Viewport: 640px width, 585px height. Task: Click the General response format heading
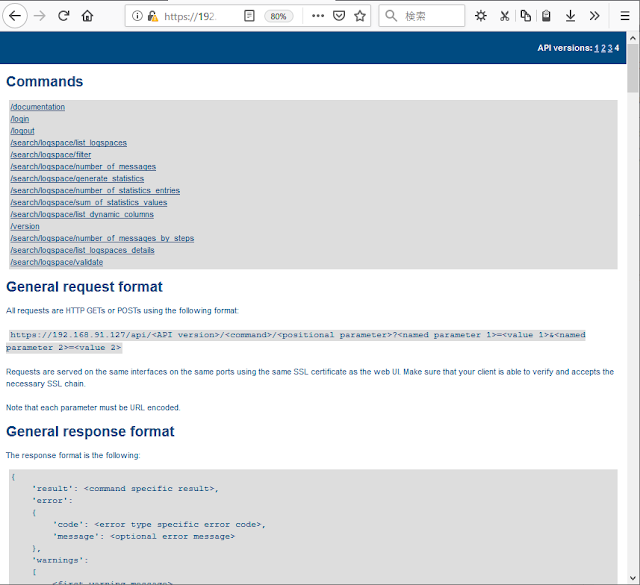pos(90,431)
